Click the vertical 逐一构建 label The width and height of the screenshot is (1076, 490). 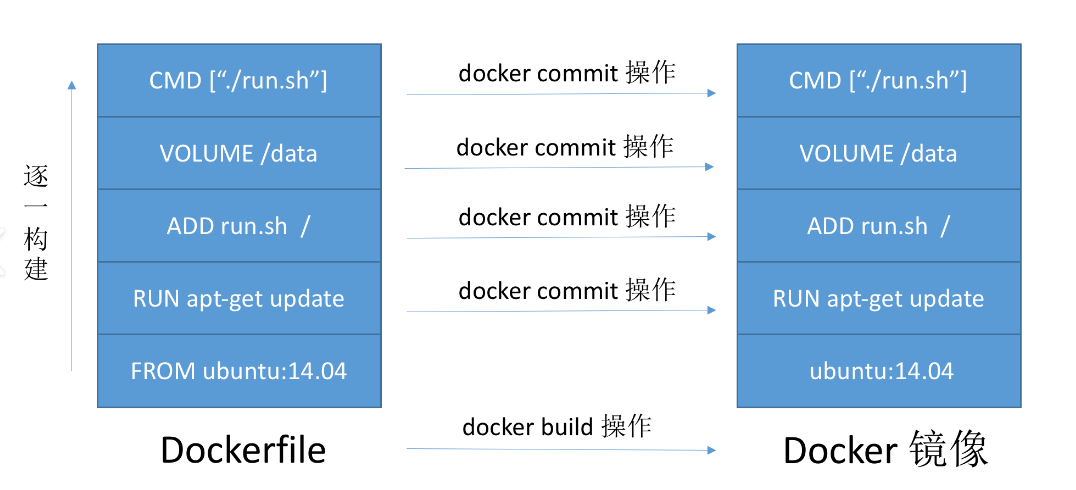36,224
